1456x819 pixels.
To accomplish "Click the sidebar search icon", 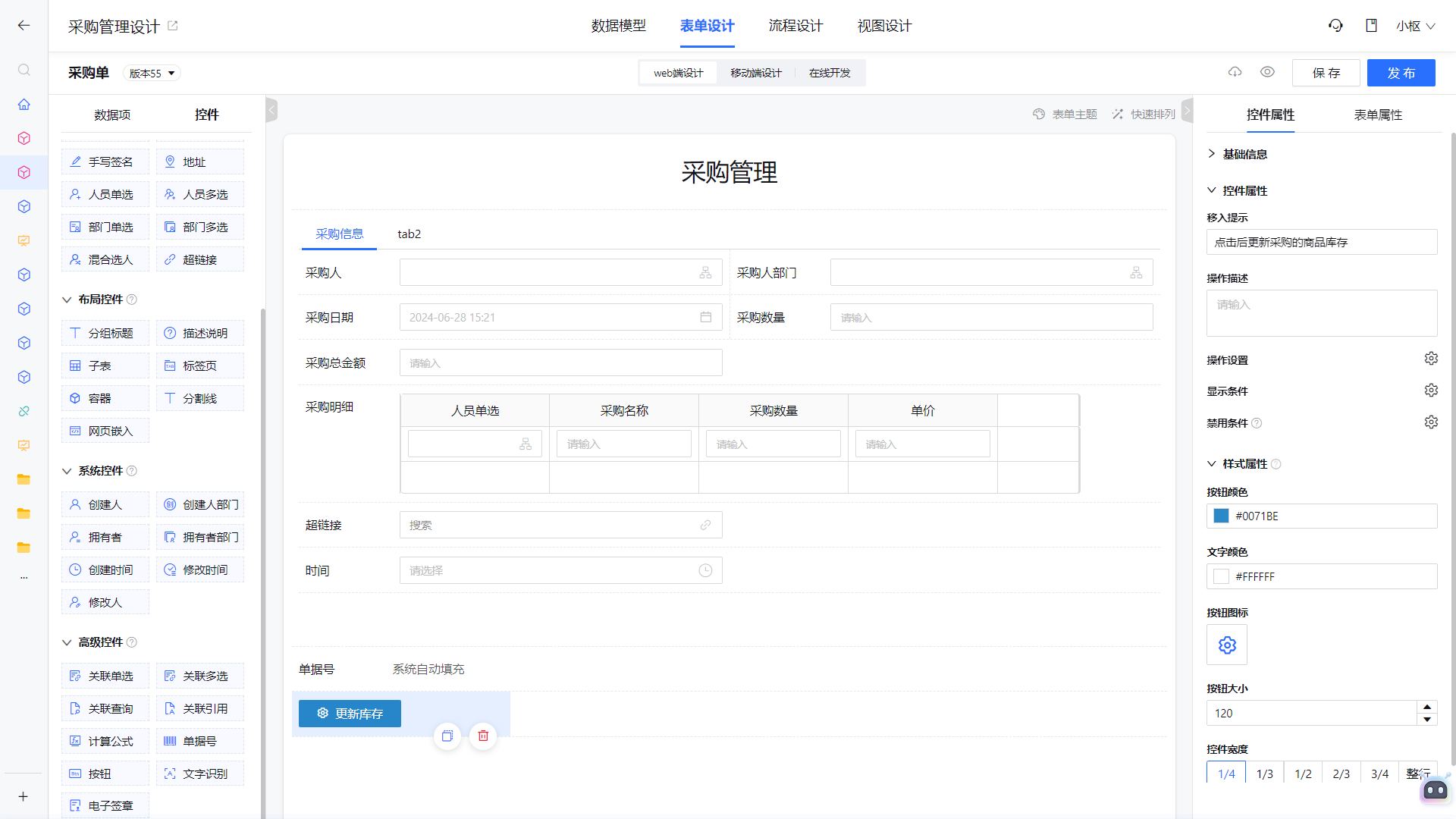I will tap(24, 70).
